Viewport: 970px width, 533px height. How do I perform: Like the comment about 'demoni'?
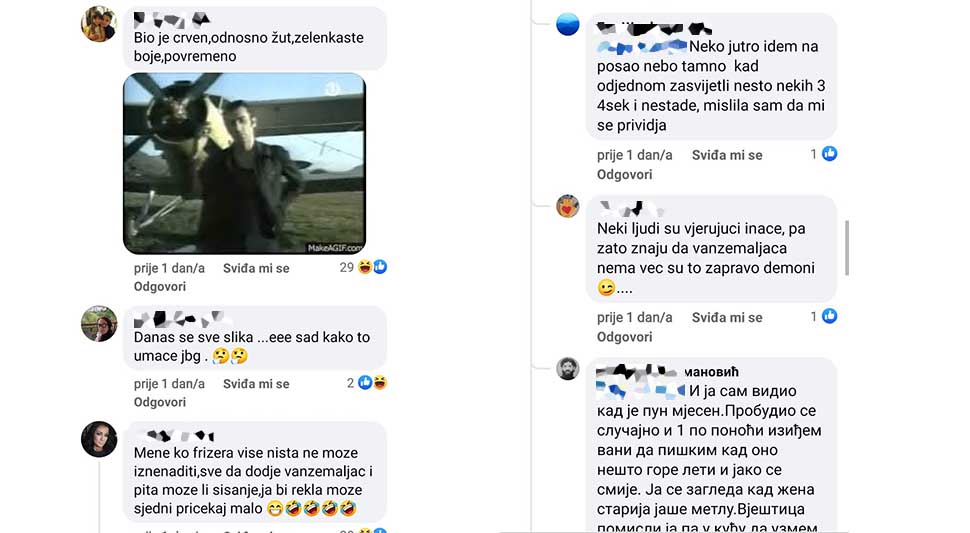[x=727, y=317]
